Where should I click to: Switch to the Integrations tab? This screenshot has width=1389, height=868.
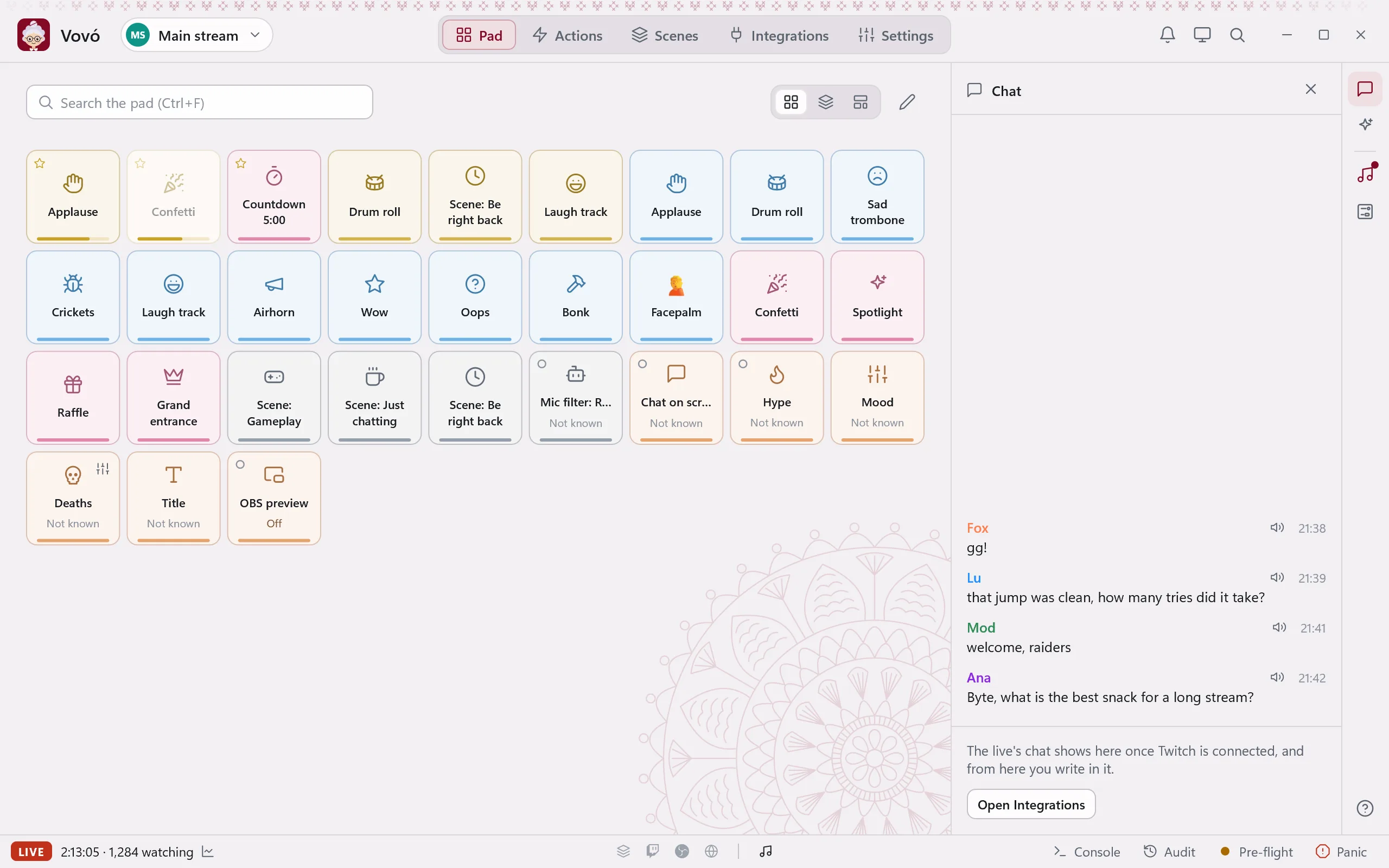tap(779, 35)
